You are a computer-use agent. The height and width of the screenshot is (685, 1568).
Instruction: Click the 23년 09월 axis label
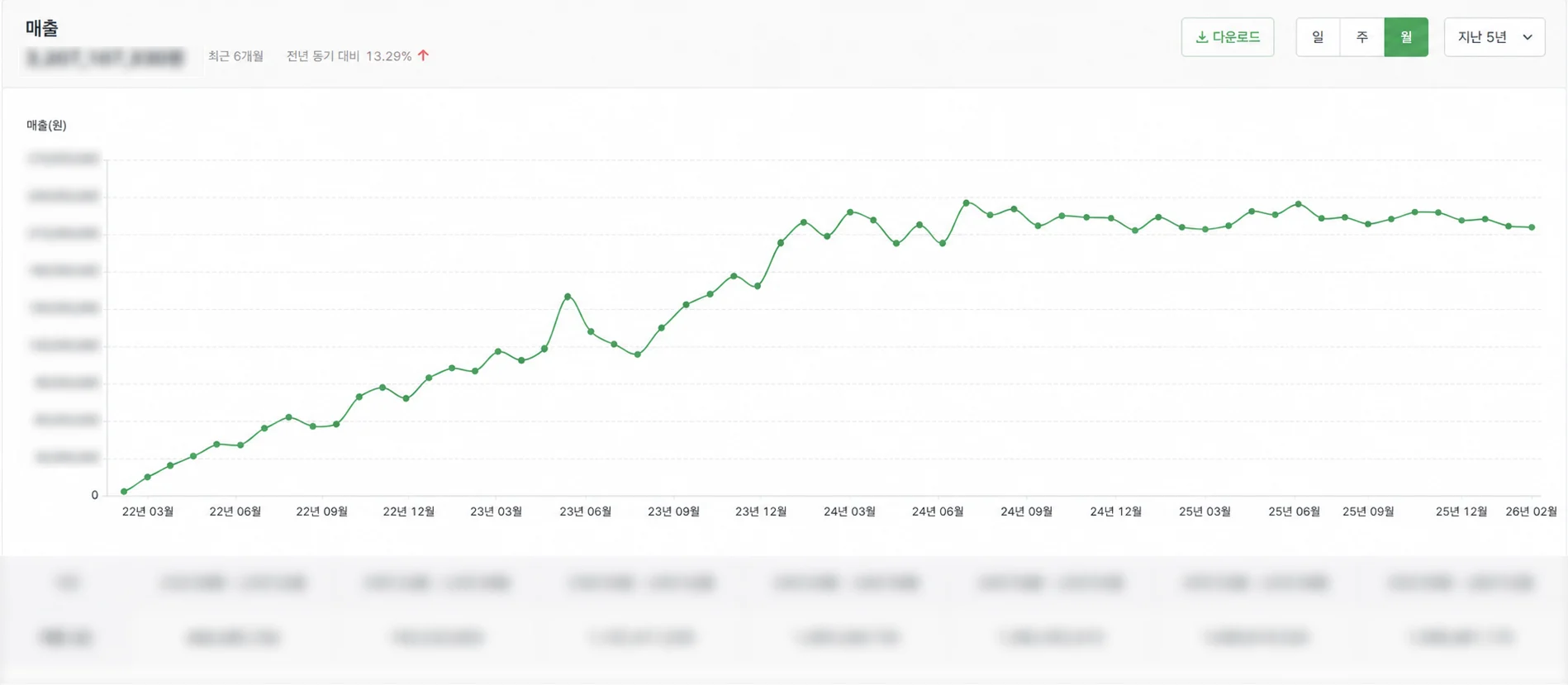[x=673, y=511]
